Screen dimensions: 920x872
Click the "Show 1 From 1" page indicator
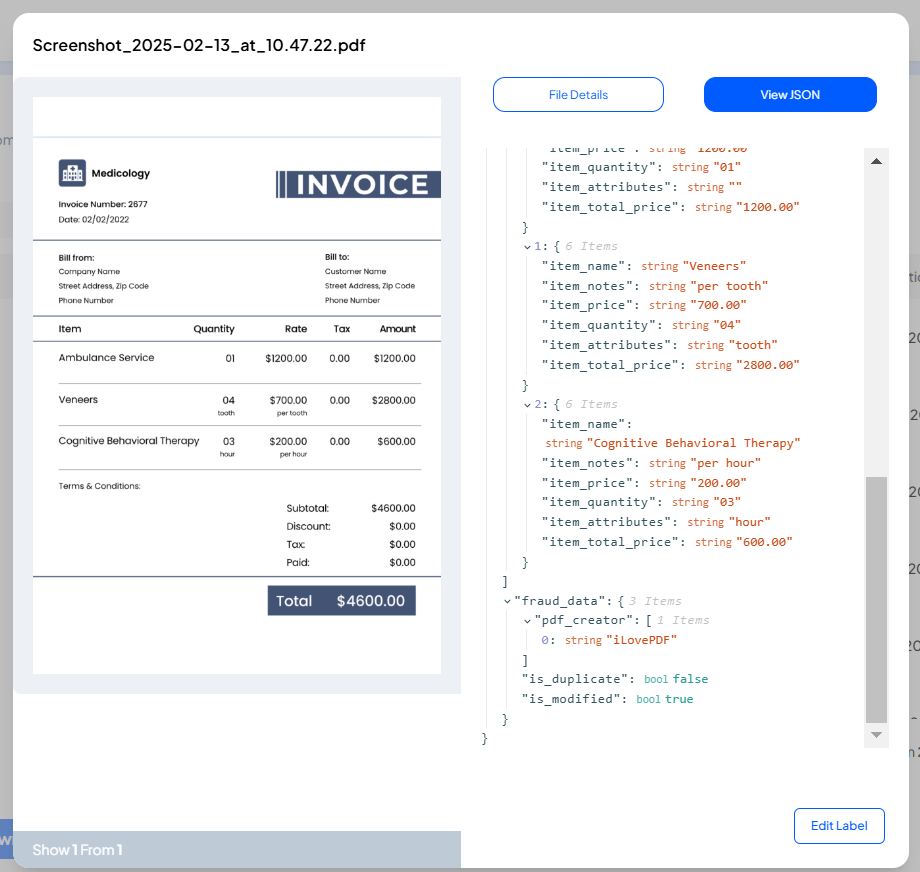coord(77,850)
